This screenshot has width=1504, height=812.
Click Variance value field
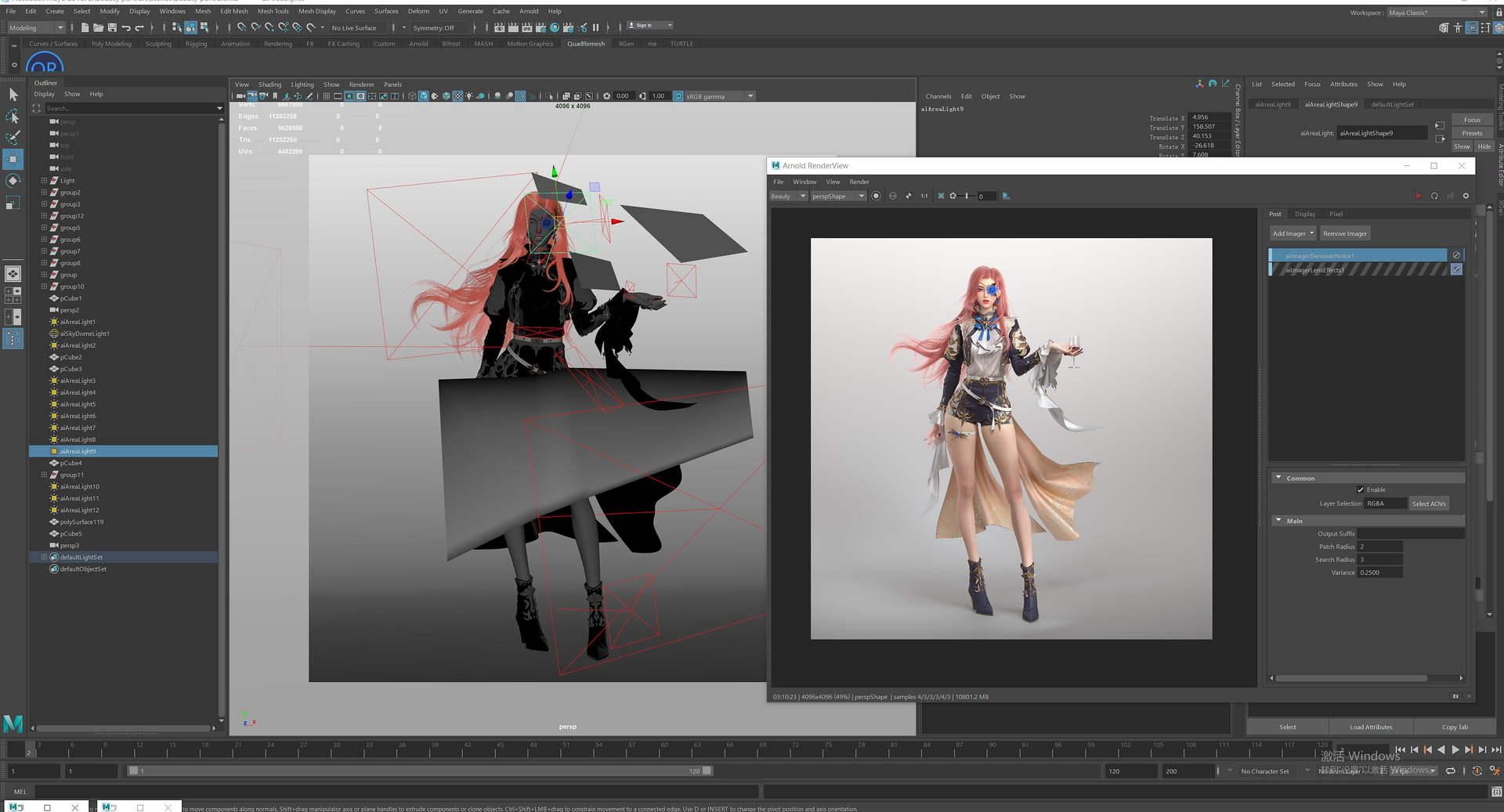[1380, 572]
